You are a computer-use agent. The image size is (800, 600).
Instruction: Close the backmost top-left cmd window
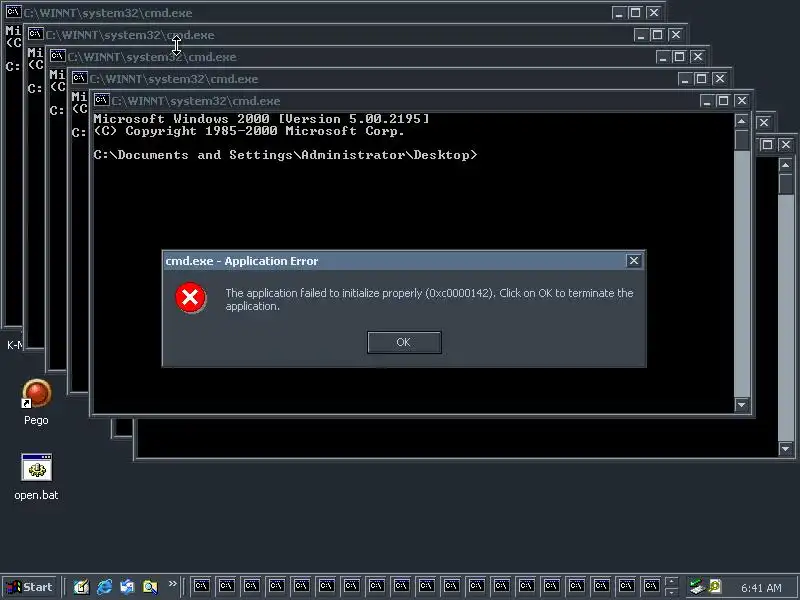click(654, 13)
